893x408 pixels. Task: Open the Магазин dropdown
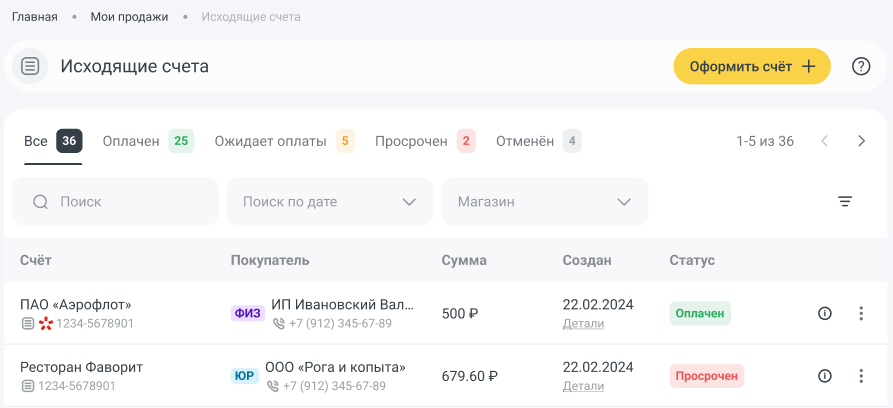point(545,202)
